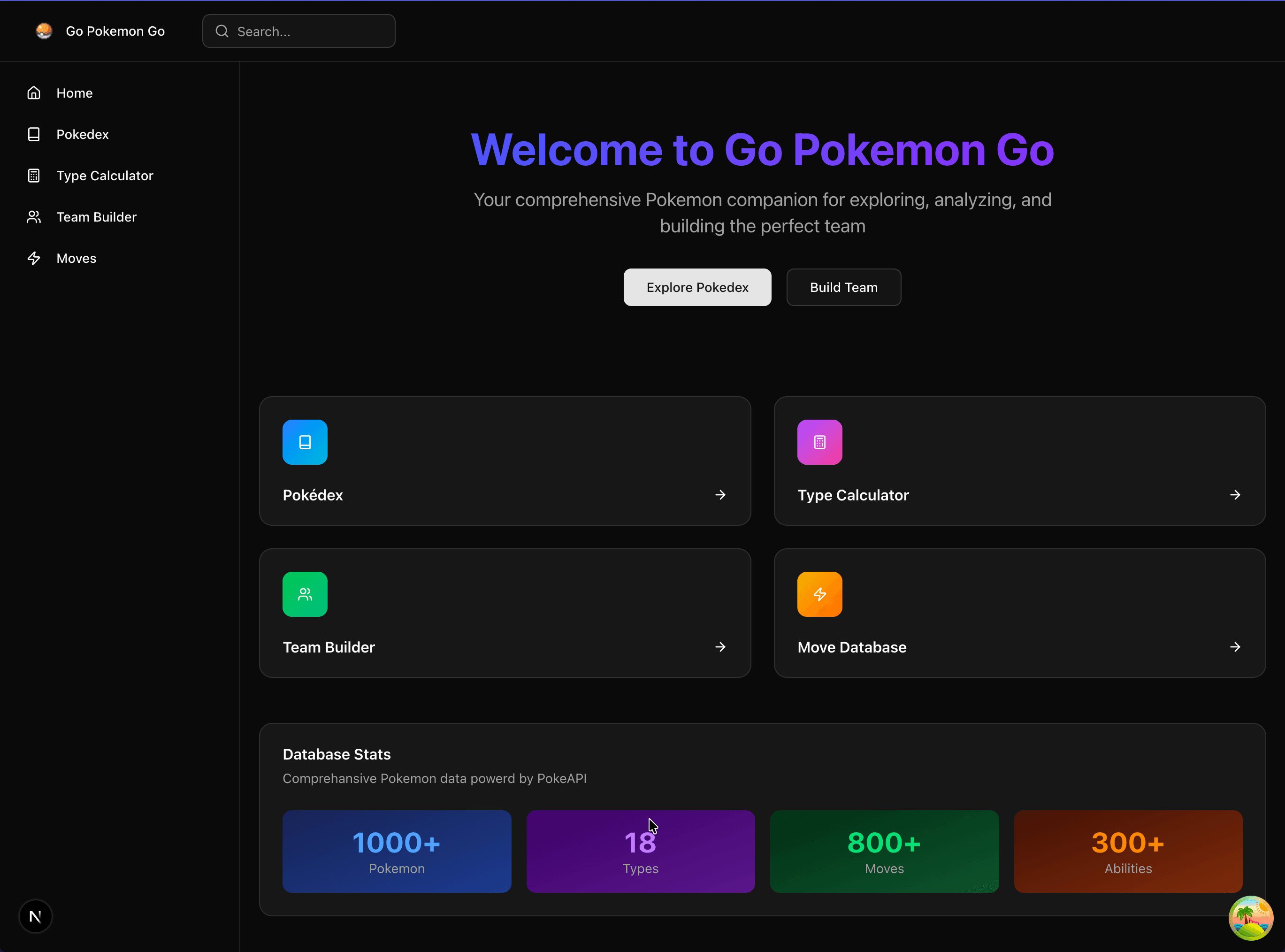Select the Home icon in the sidebar
Image resolution: width=1285 pixels, height=952 pixels.
[33, 92]
